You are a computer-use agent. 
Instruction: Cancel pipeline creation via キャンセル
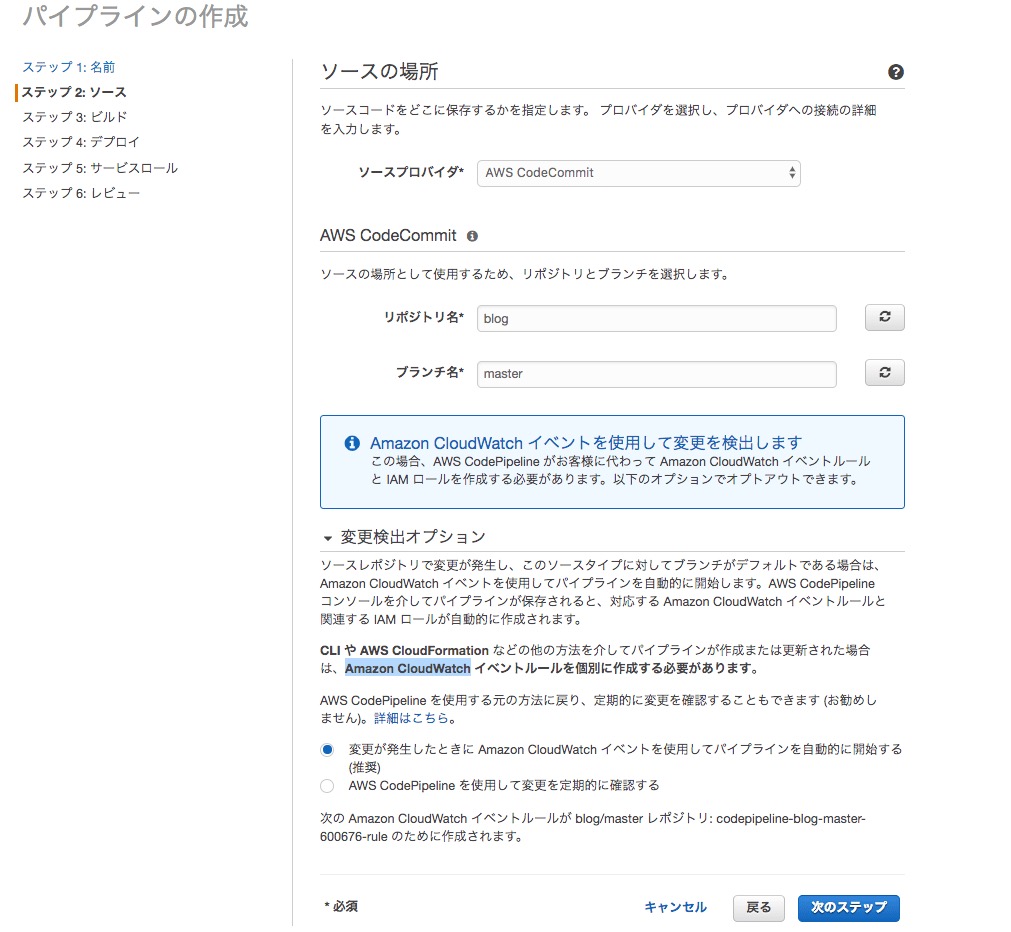[675, 908]
